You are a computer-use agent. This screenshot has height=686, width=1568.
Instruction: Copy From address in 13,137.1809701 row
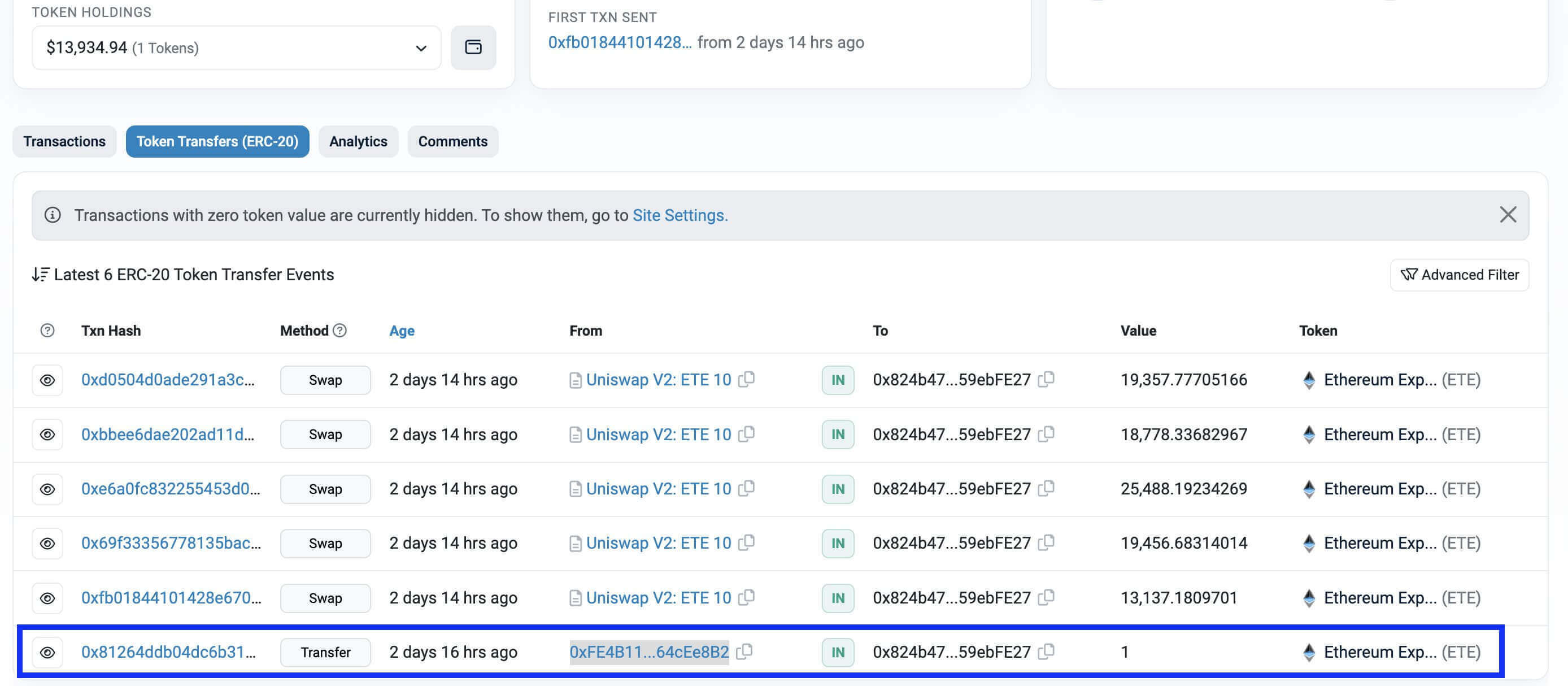[746, 597]
